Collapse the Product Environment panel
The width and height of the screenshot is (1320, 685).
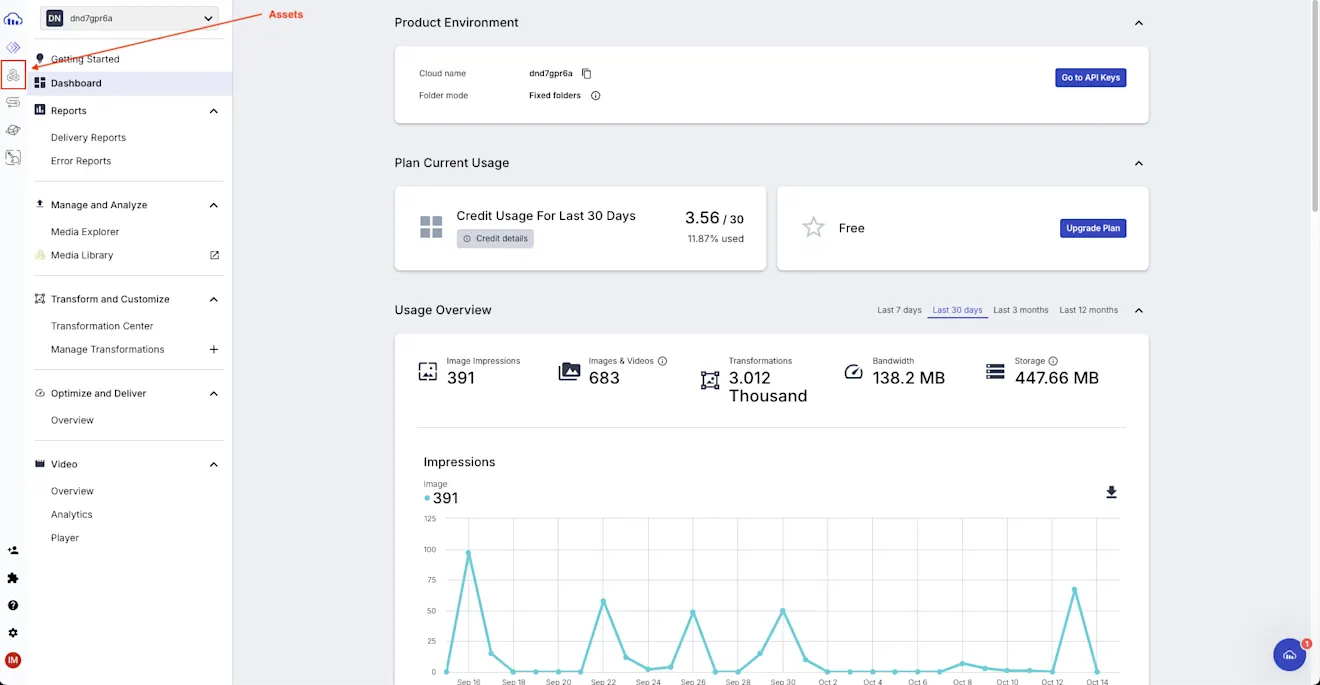click(x=1138, y=23)
